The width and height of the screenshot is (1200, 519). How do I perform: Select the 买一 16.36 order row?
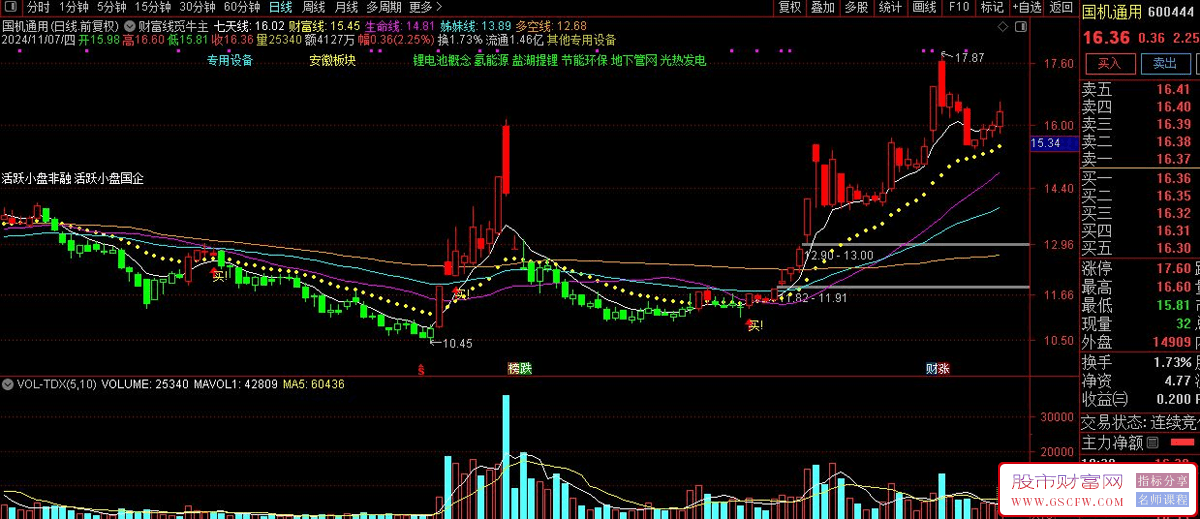1140,178
